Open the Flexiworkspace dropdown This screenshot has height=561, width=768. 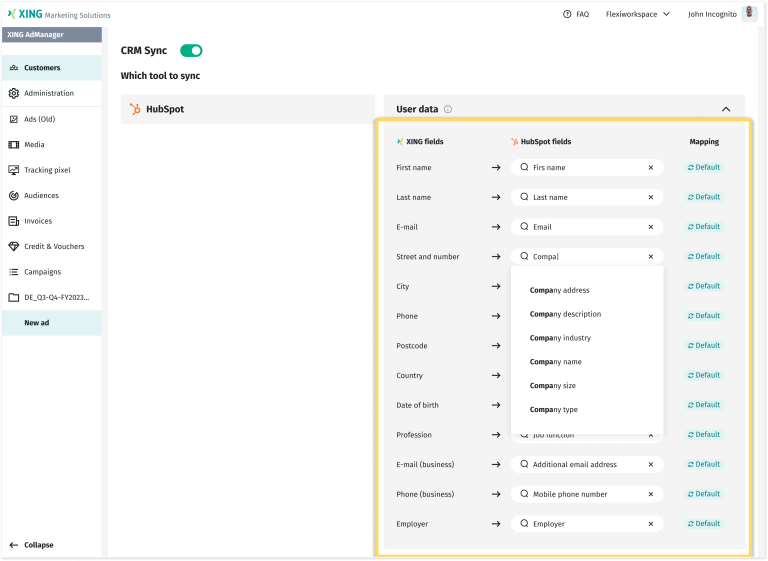638,14
